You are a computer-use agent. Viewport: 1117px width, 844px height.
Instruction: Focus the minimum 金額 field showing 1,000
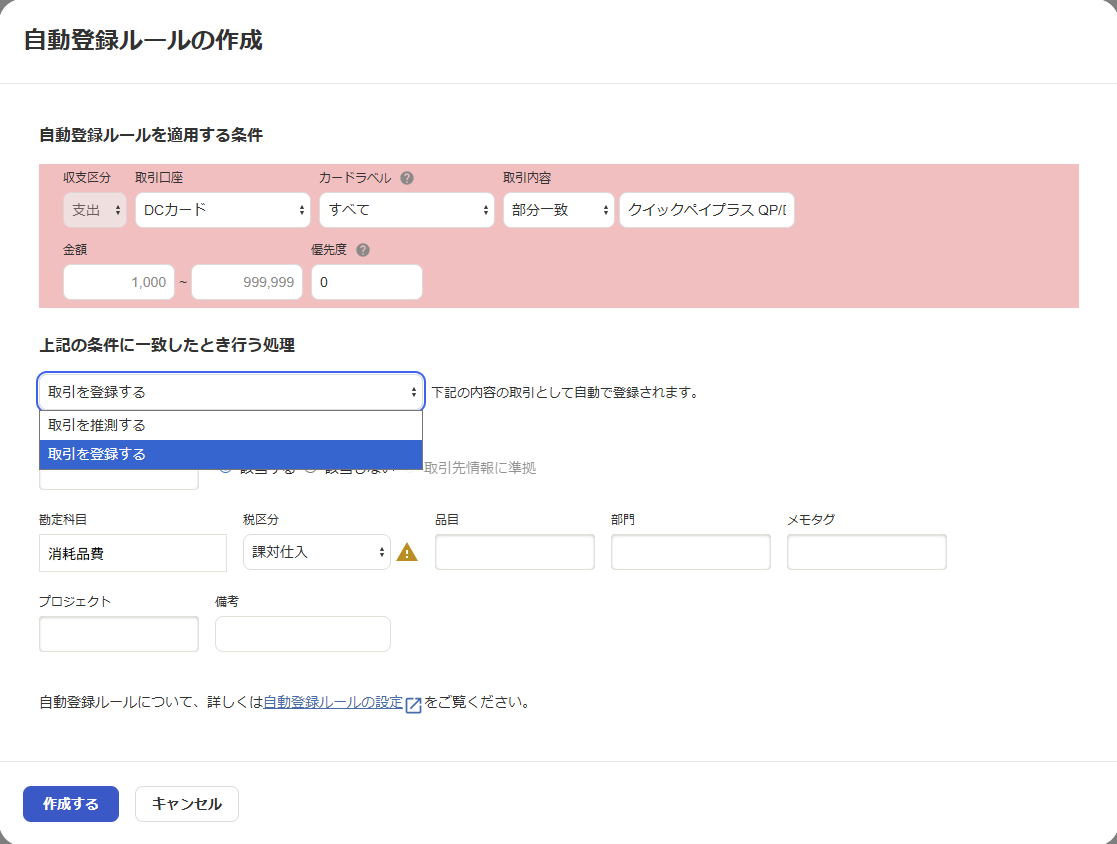(x=119, y=282)
